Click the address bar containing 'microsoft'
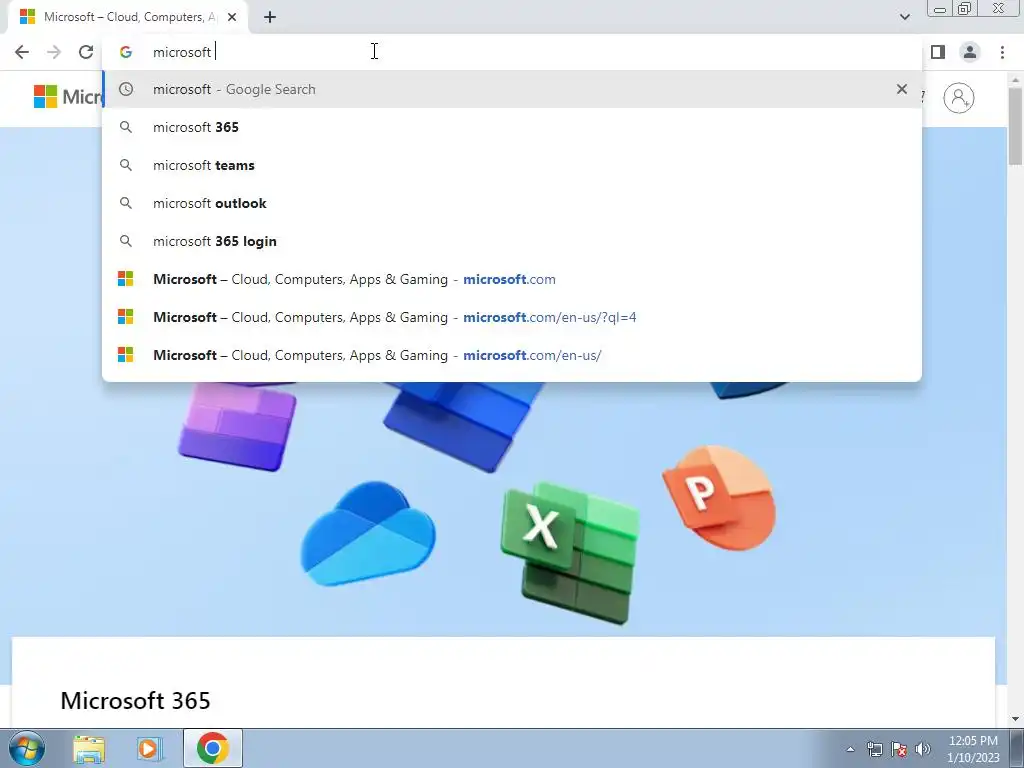Screen dimensions: 1024x768 [x=512, y=52]
